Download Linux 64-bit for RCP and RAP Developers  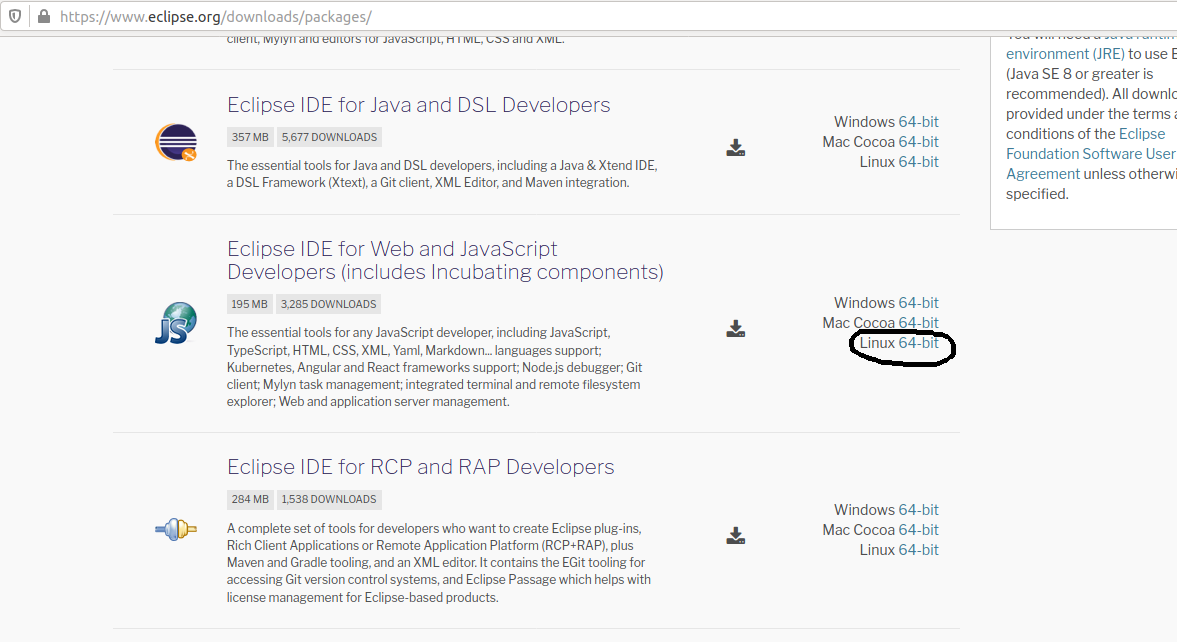pos(918,550)
